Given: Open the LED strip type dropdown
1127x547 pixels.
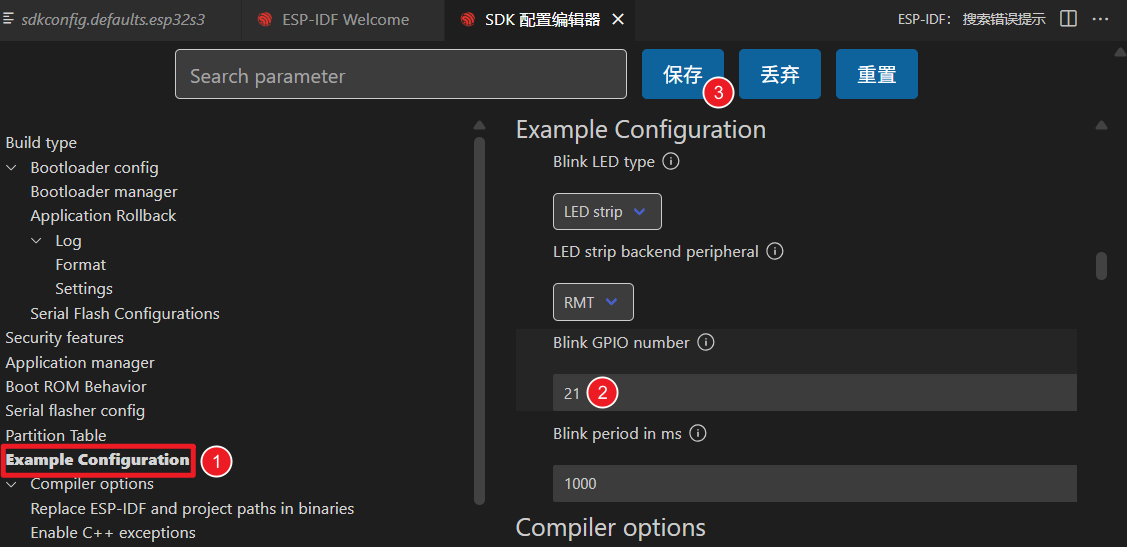Looking at the screenshot, I should (x=607, y=212).
